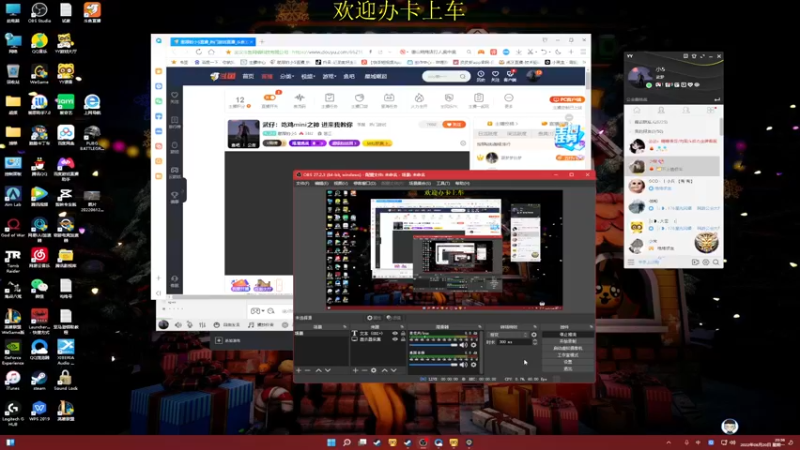The height and width of the screenshot is (450, 800).
Task: Pop out the OBS sources dock
Action: 402,327
